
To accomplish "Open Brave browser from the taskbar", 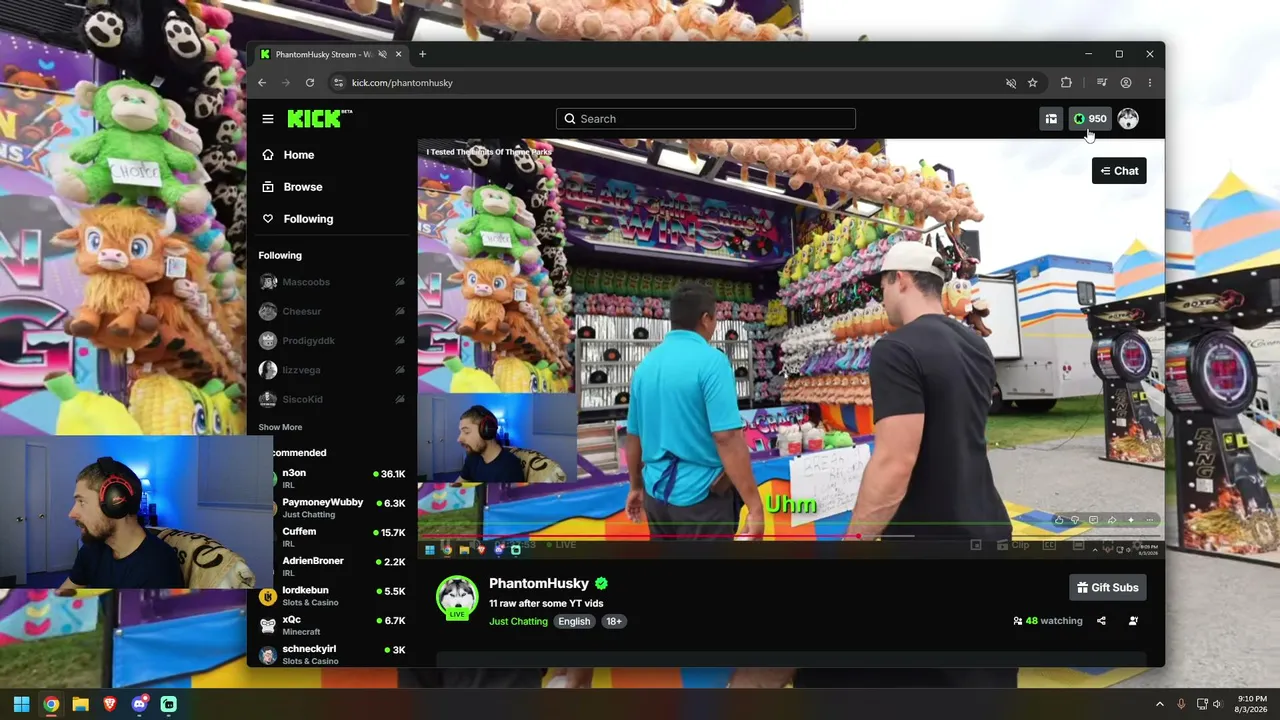I will [x=110, y=704].
